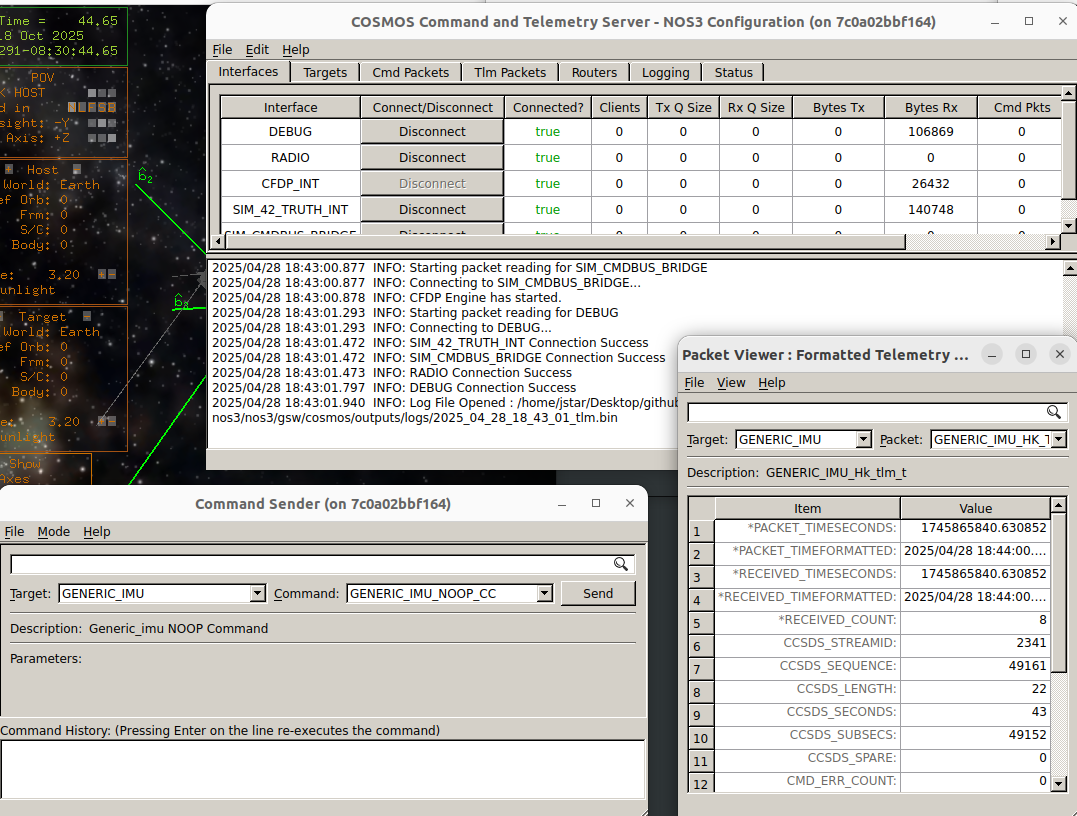Switch to the Targets tab

coord(325,72)
